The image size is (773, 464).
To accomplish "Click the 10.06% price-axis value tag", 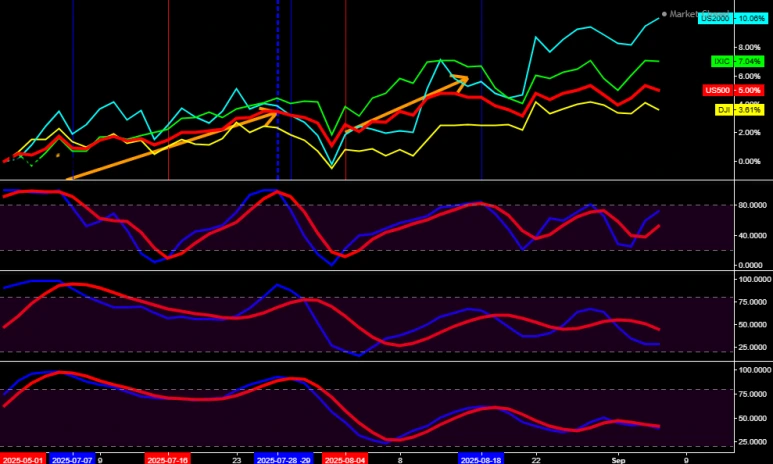I will (751, 19).
